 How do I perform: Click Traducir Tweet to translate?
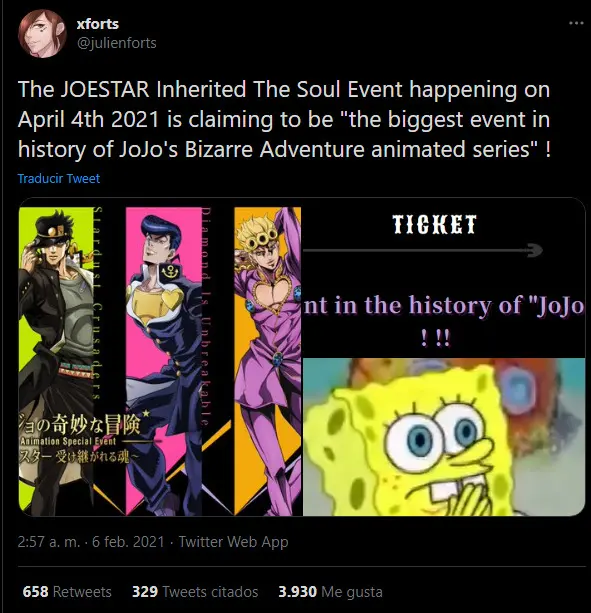pyautogui.click(x=59, y=179)
